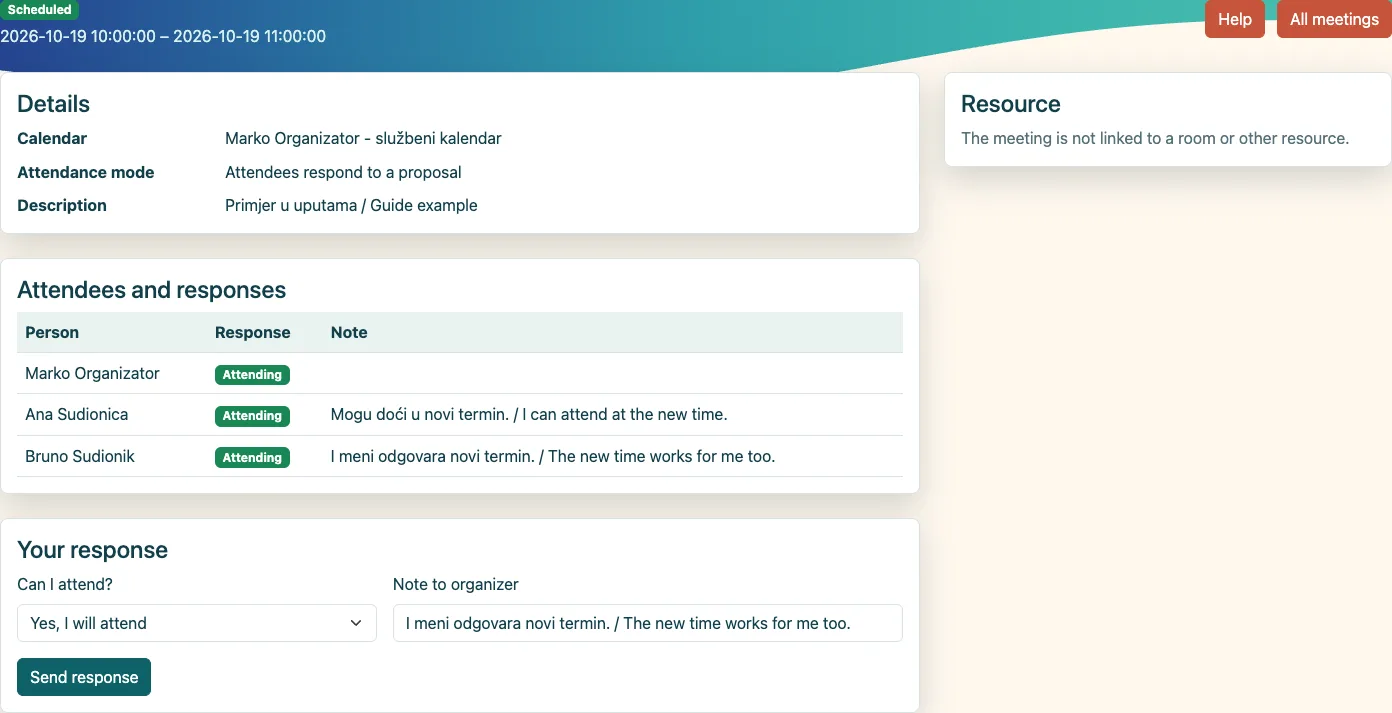Select the meeting date and time text
The image size is (1392, 713).
click(163, 36)
